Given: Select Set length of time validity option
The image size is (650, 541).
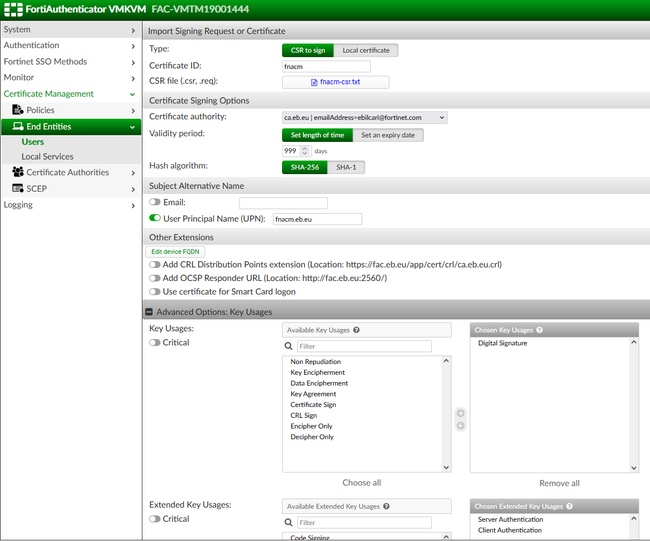Looking at the screenshot, I should pos(317,135).
